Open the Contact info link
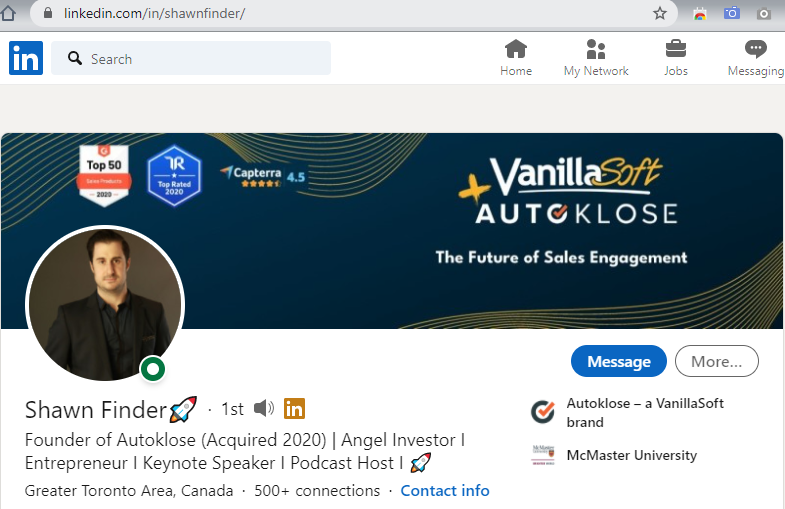This screenshot has height=509, width=785. pyautogui.click(x=445, y=490)
